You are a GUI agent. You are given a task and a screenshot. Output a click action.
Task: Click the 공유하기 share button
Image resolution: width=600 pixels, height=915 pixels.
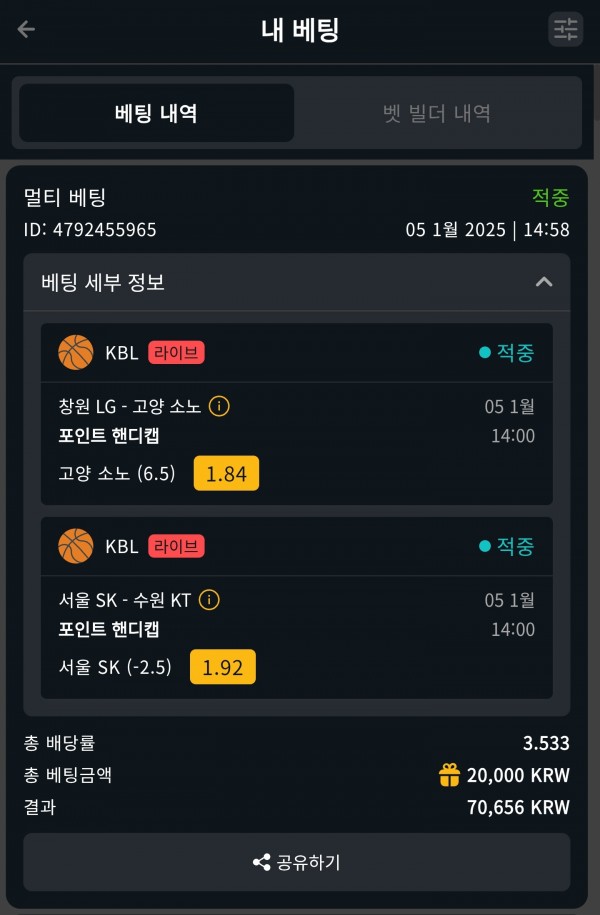click(x=296, y=862)
